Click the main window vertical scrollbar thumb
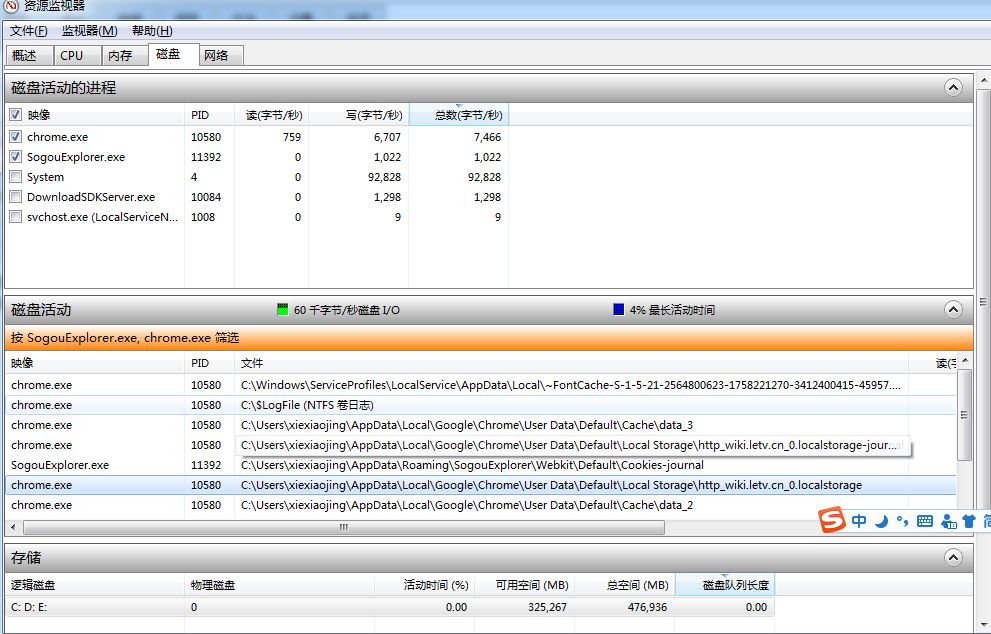 pyautogui.click(x=983, y=302)
